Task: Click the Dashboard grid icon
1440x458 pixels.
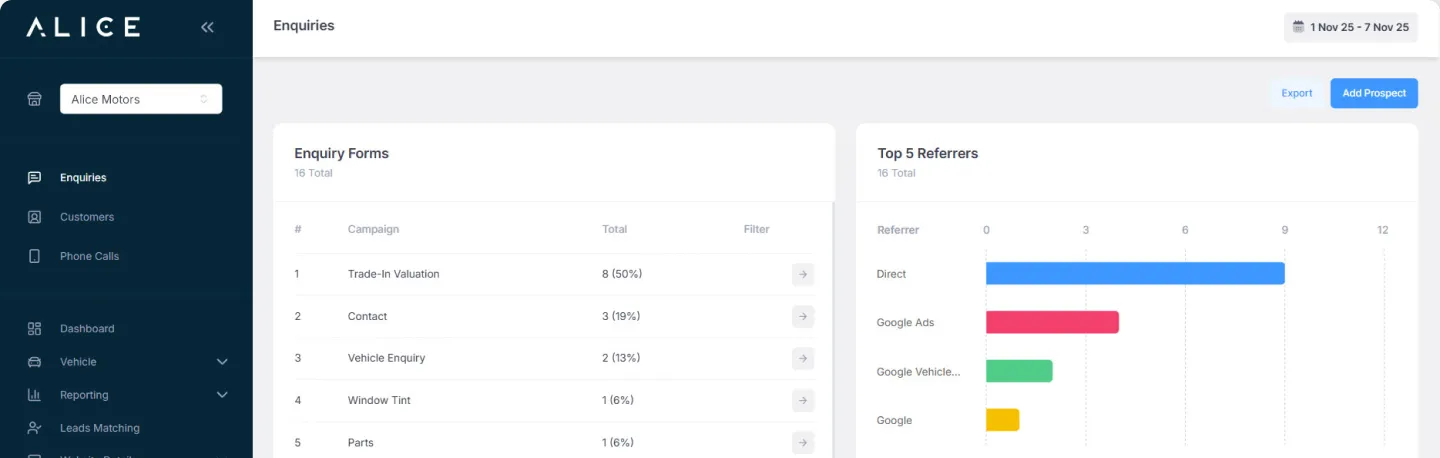Action: point(34,329)
